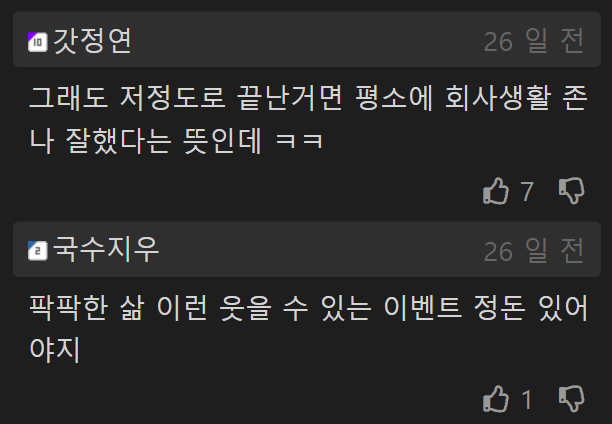The image size is (612, 424).
Task: Click the level 10 badge beside 갓정연
Action: coord(37,42)
